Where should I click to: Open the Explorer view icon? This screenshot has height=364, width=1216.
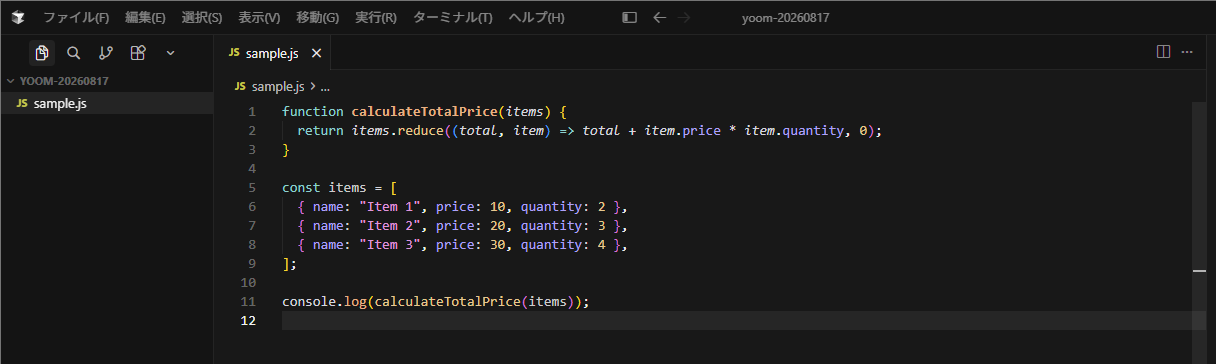click(41, 53)
